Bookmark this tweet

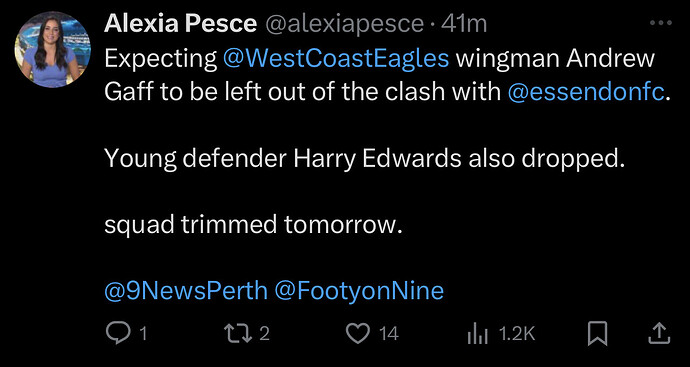[598, 334]
